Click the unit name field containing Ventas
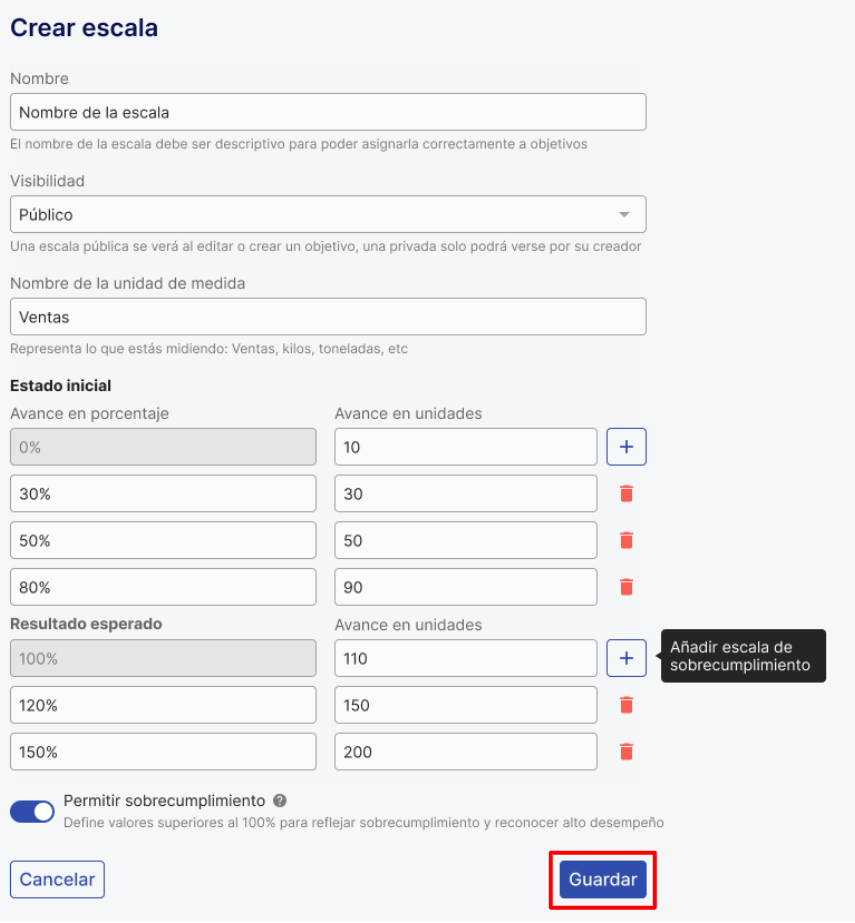Viewport: 855px width, 923px height. coord(327,317)
